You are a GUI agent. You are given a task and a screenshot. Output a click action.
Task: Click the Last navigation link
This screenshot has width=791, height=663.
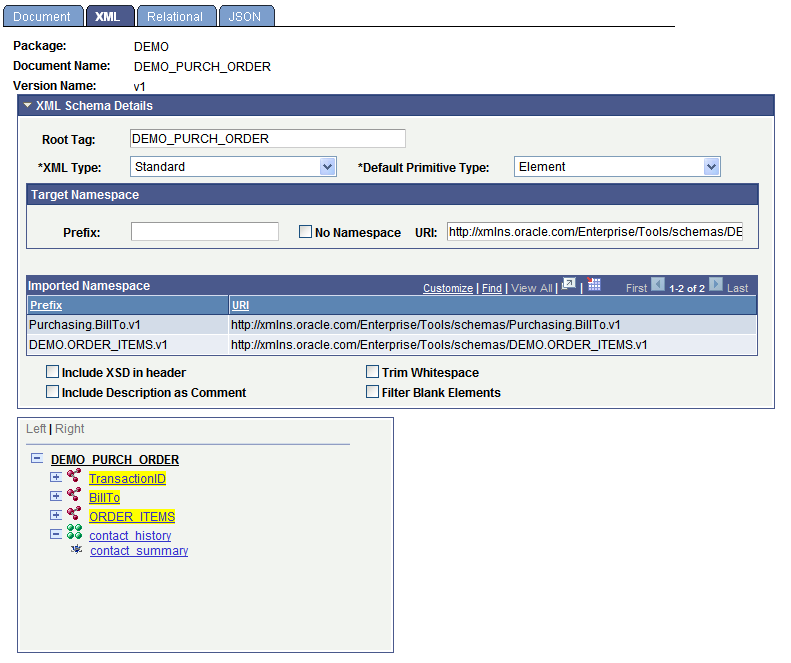coord(737,288)
